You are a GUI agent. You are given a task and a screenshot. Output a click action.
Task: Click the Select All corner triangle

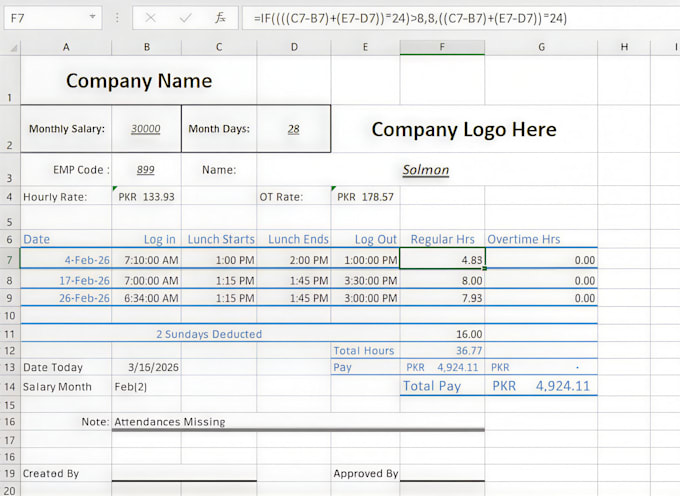(13, 47)
